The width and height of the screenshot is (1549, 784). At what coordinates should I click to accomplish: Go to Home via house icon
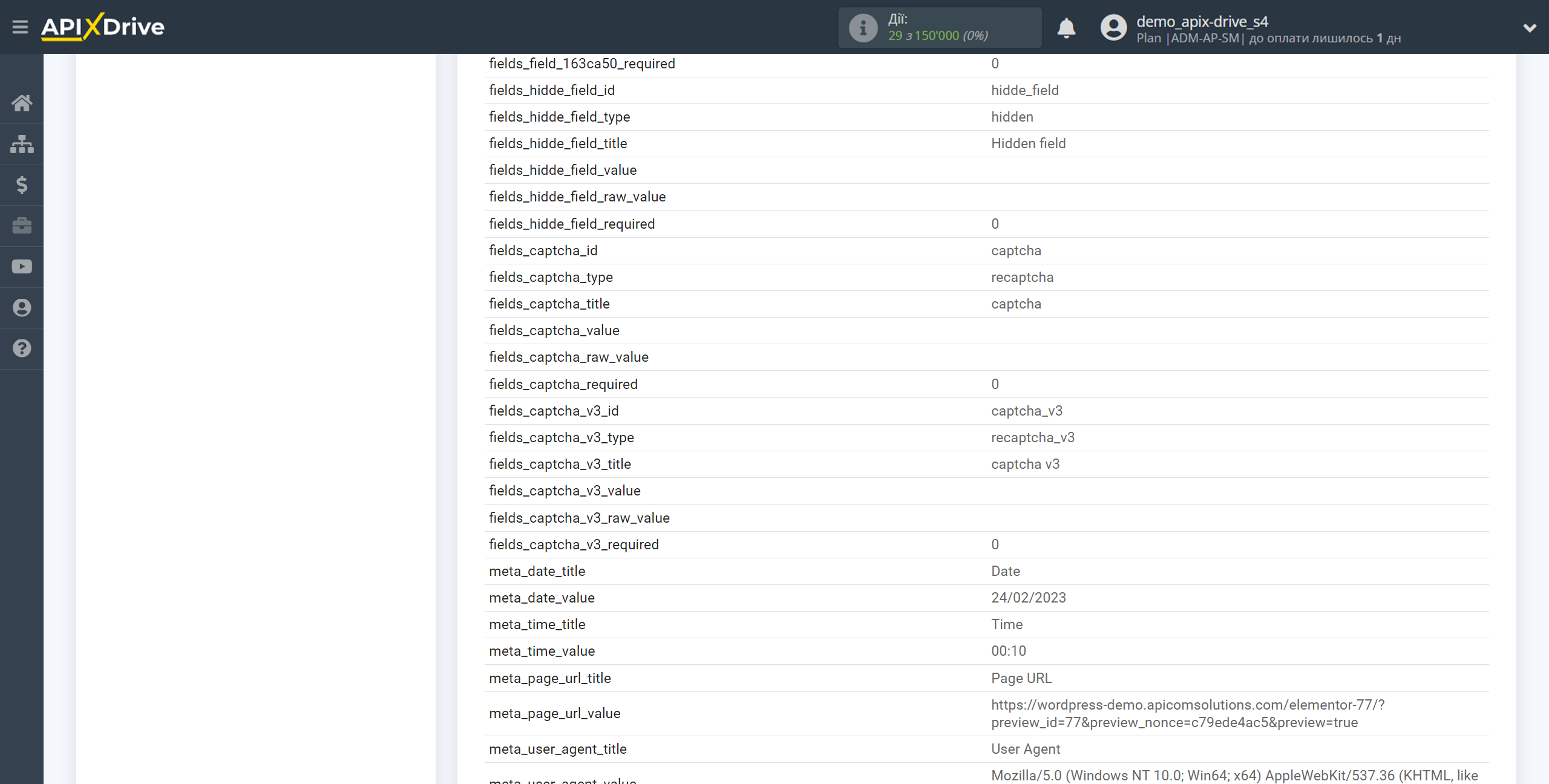pyautogui.click(x=22, y=103)
